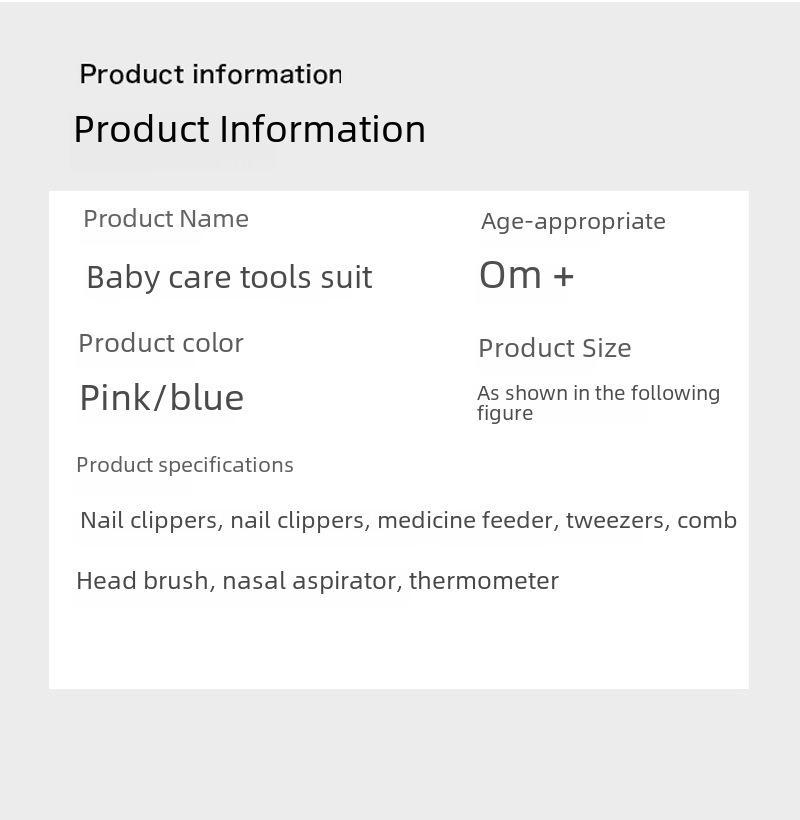Click the word 'comb' in specifications
This screenshot has width=800, height=820.
click(x=707, y=520)
